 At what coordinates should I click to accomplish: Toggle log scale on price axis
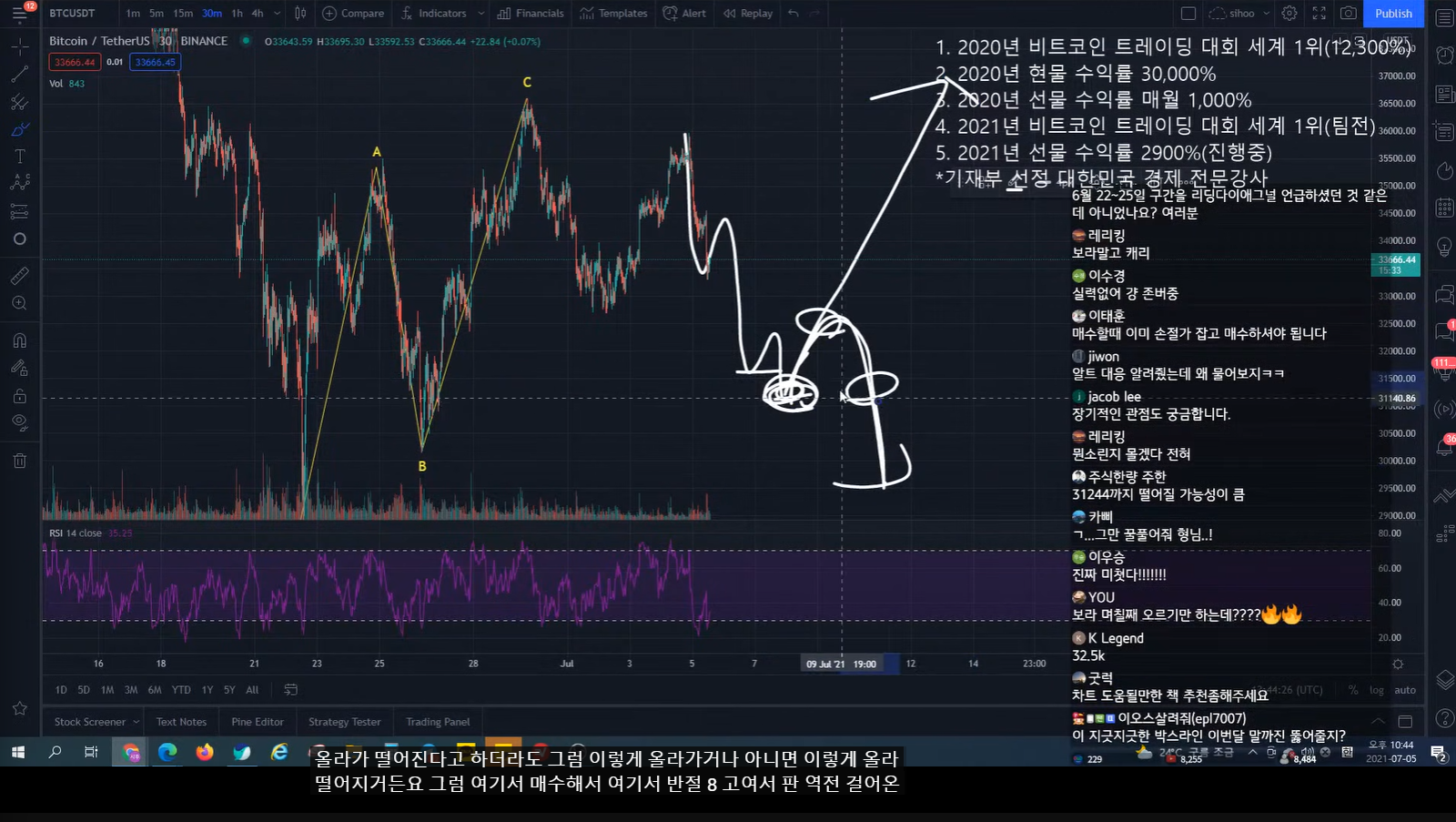coord(1377,690)
